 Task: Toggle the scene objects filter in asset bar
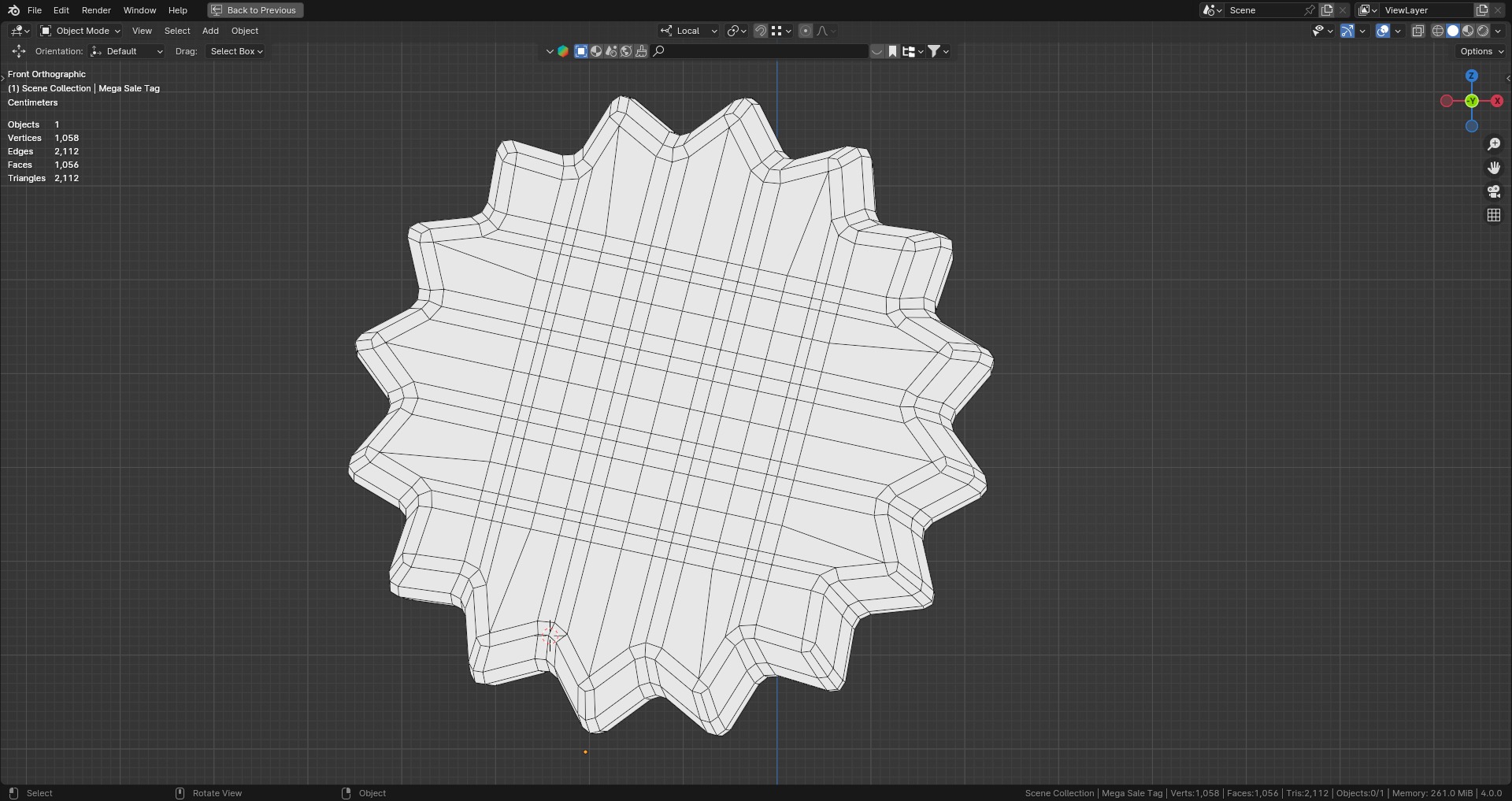pyautogui.click(x=611, y=51)
